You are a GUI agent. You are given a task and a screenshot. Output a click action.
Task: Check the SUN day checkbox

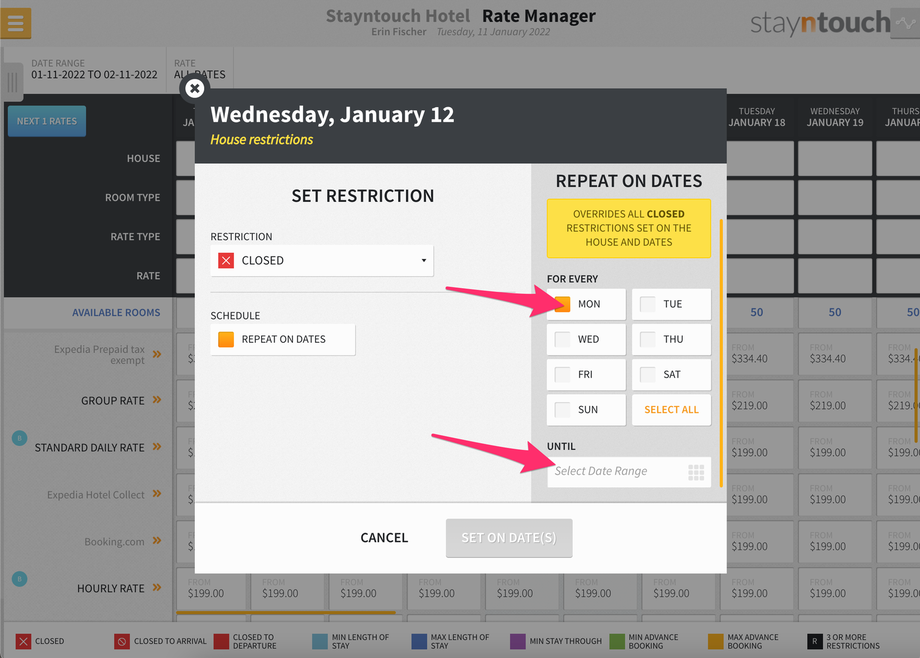point(562,410)
